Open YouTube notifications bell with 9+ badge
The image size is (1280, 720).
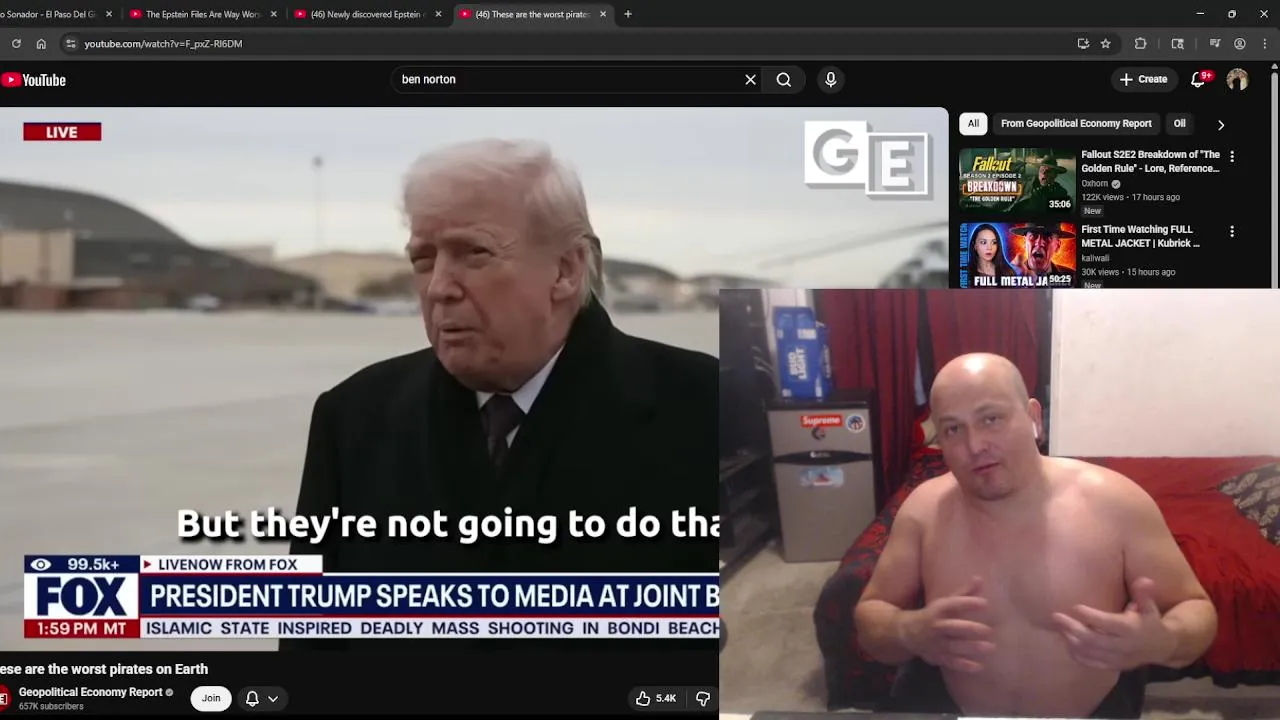[x=1199, y=79]
